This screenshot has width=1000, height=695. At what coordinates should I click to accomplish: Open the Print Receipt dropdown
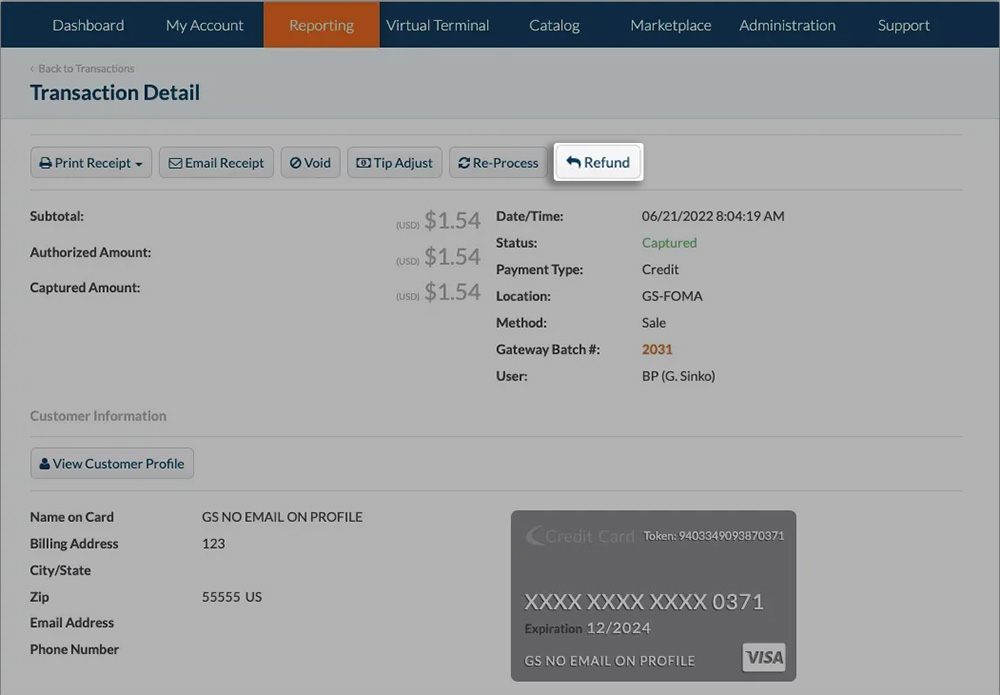coord(91,163)
